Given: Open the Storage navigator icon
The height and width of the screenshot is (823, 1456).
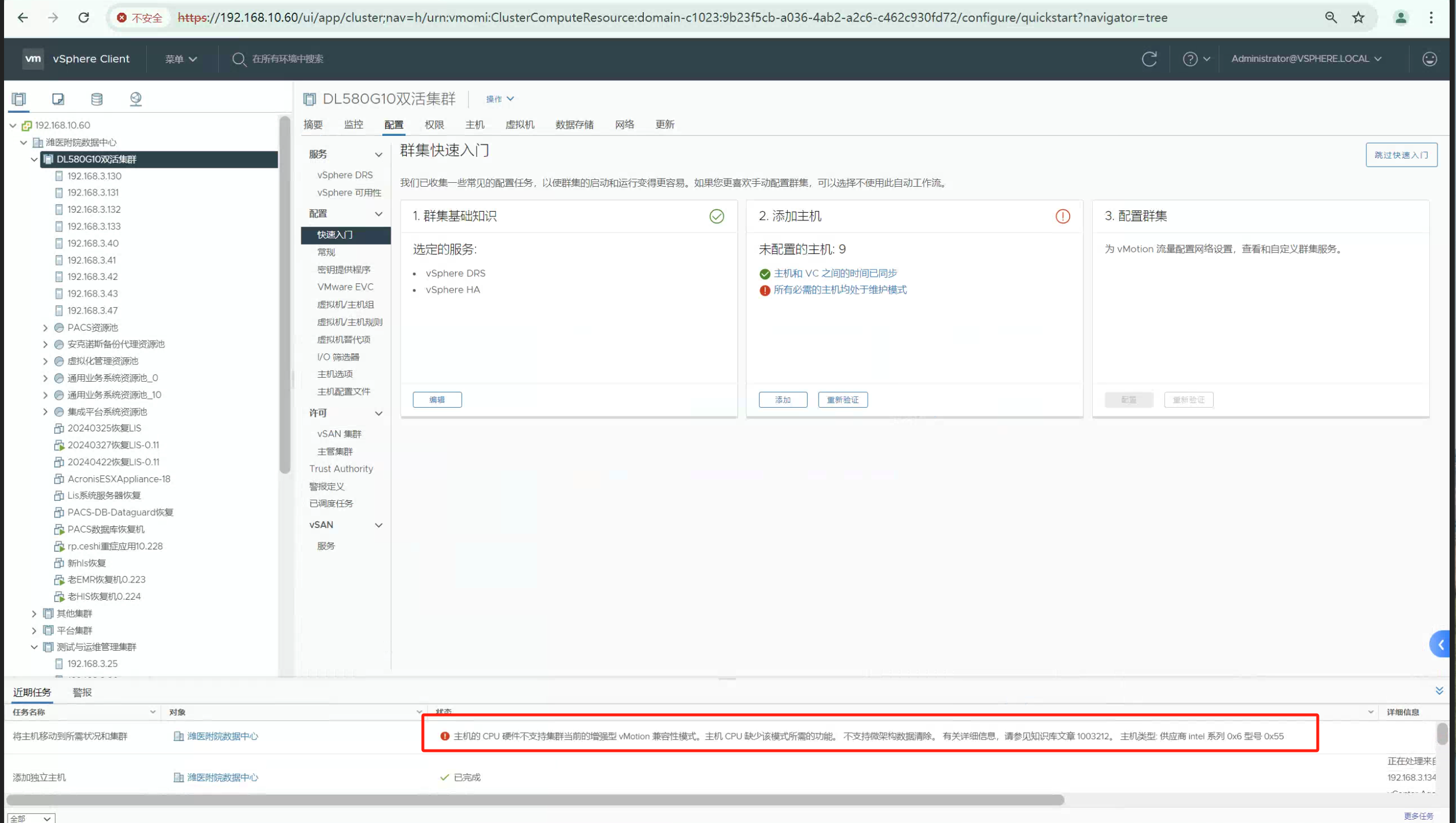Looking at the screenshot, I should (x=97, y=99).
